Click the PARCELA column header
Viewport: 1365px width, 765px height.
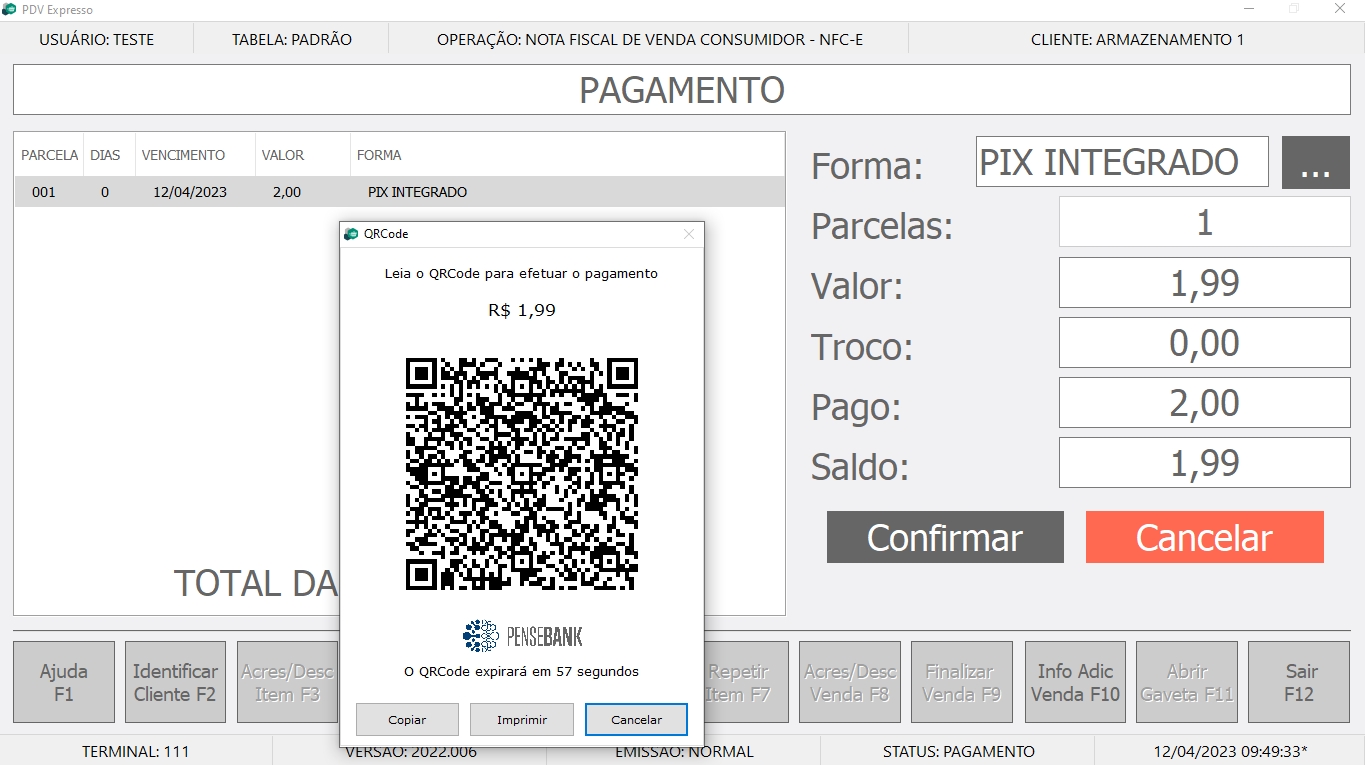pyautogui.click(x=50, y=155)
